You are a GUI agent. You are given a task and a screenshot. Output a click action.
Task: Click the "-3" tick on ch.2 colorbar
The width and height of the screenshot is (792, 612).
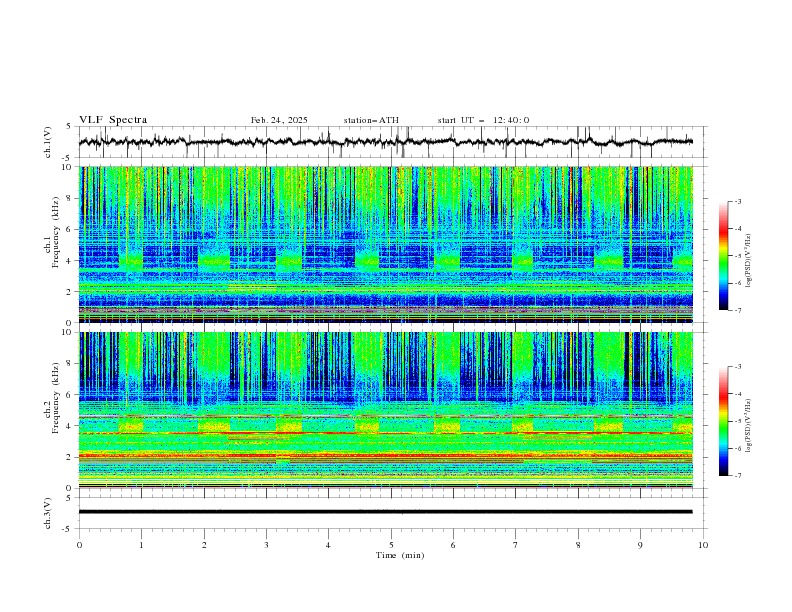[737, 367]
